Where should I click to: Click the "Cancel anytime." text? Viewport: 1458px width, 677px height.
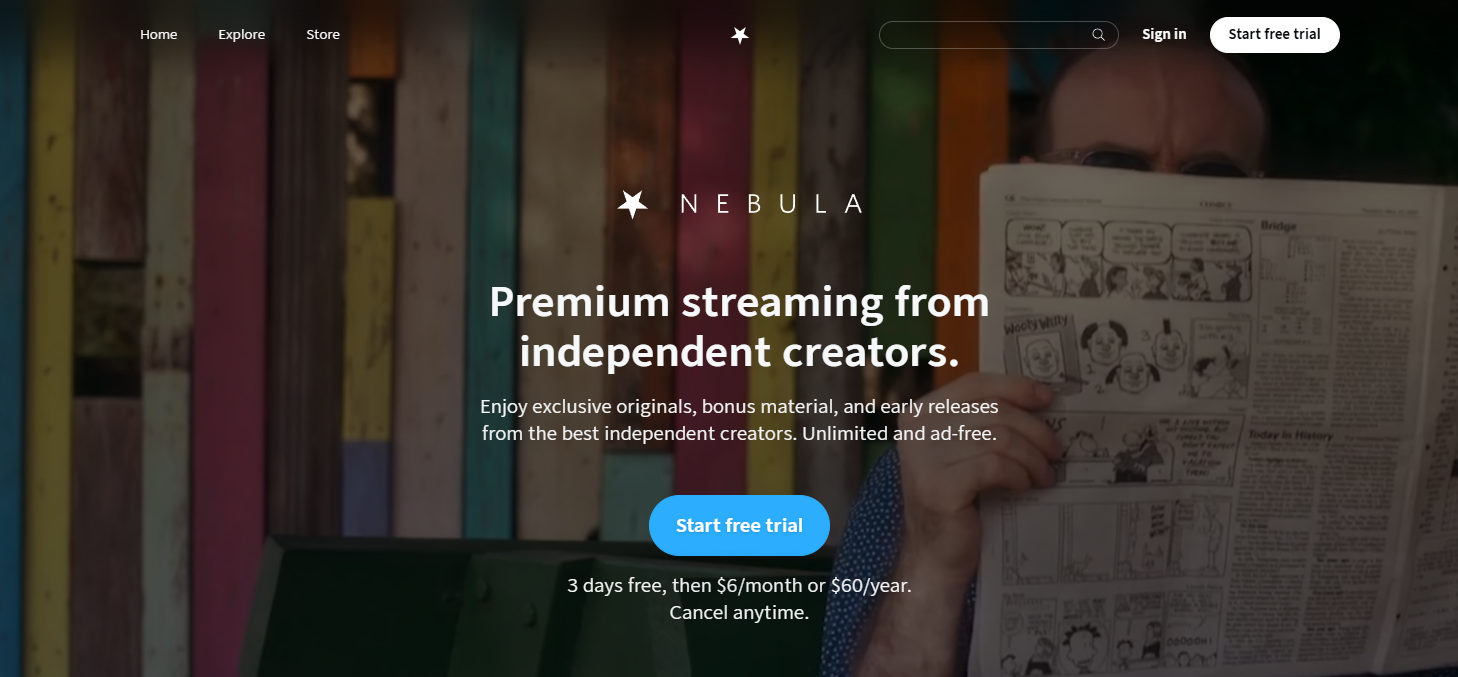(x=739, y=612)
